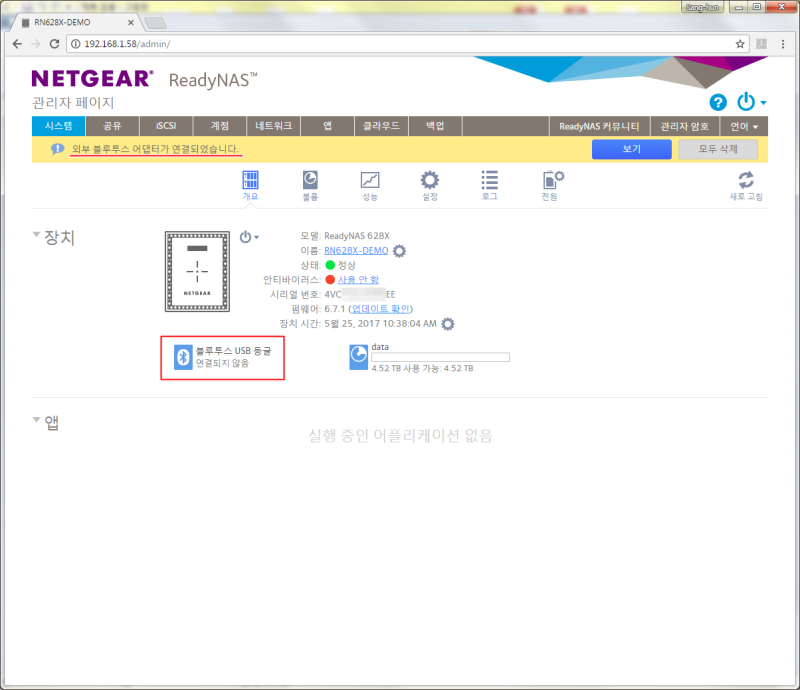Click the blue data volume icon
Image resolution: width=800 pixels, height=690 pixels.
coord(358,357)
